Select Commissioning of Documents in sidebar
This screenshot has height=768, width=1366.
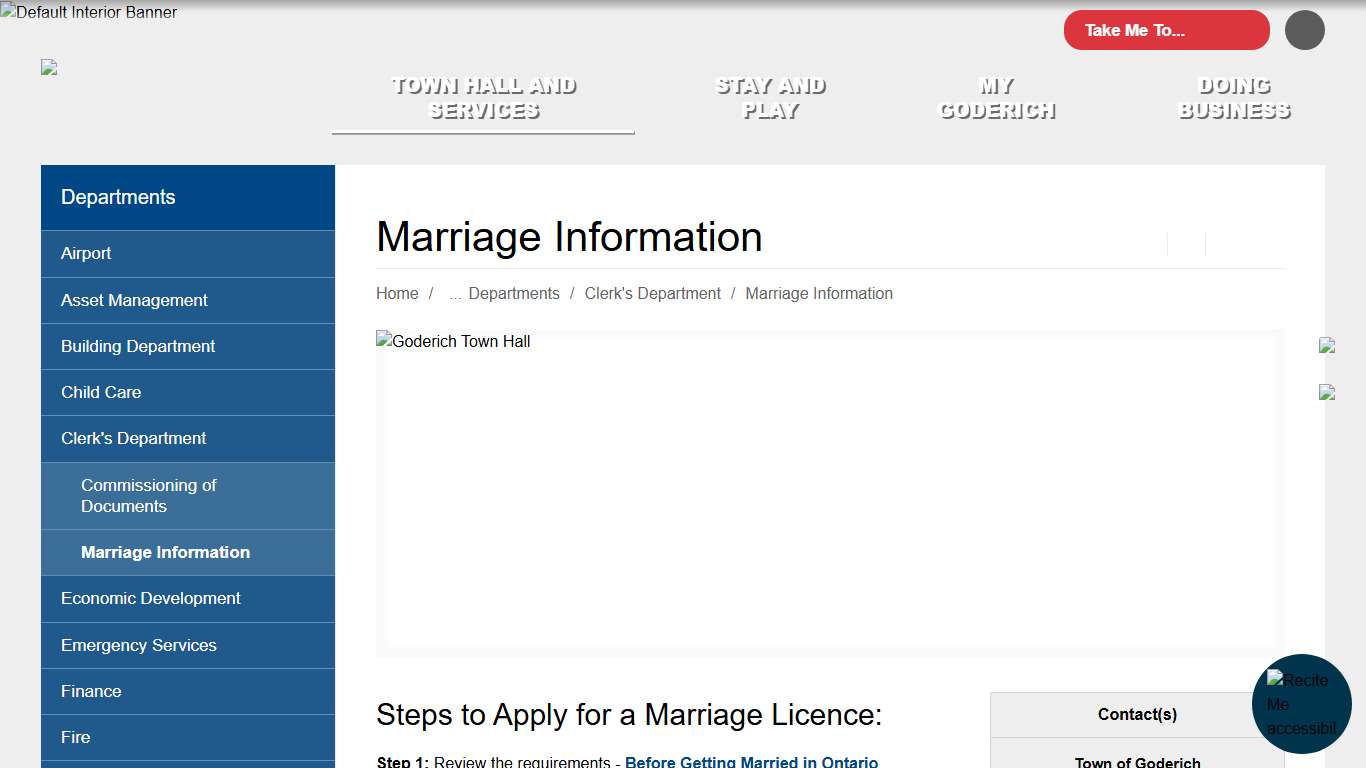(x=149, y=495)
